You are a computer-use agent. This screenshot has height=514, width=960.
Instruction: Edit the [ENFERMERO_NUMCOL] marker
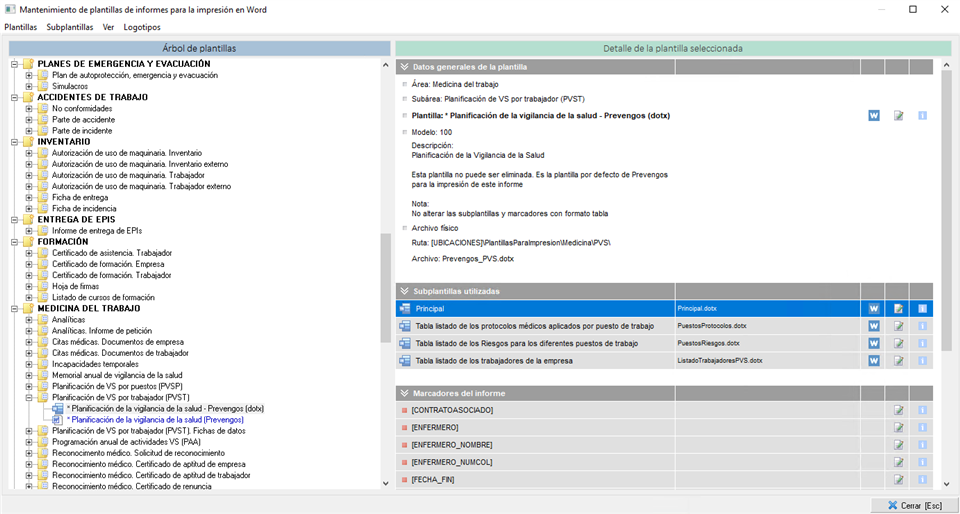click(x=898, y=462)
